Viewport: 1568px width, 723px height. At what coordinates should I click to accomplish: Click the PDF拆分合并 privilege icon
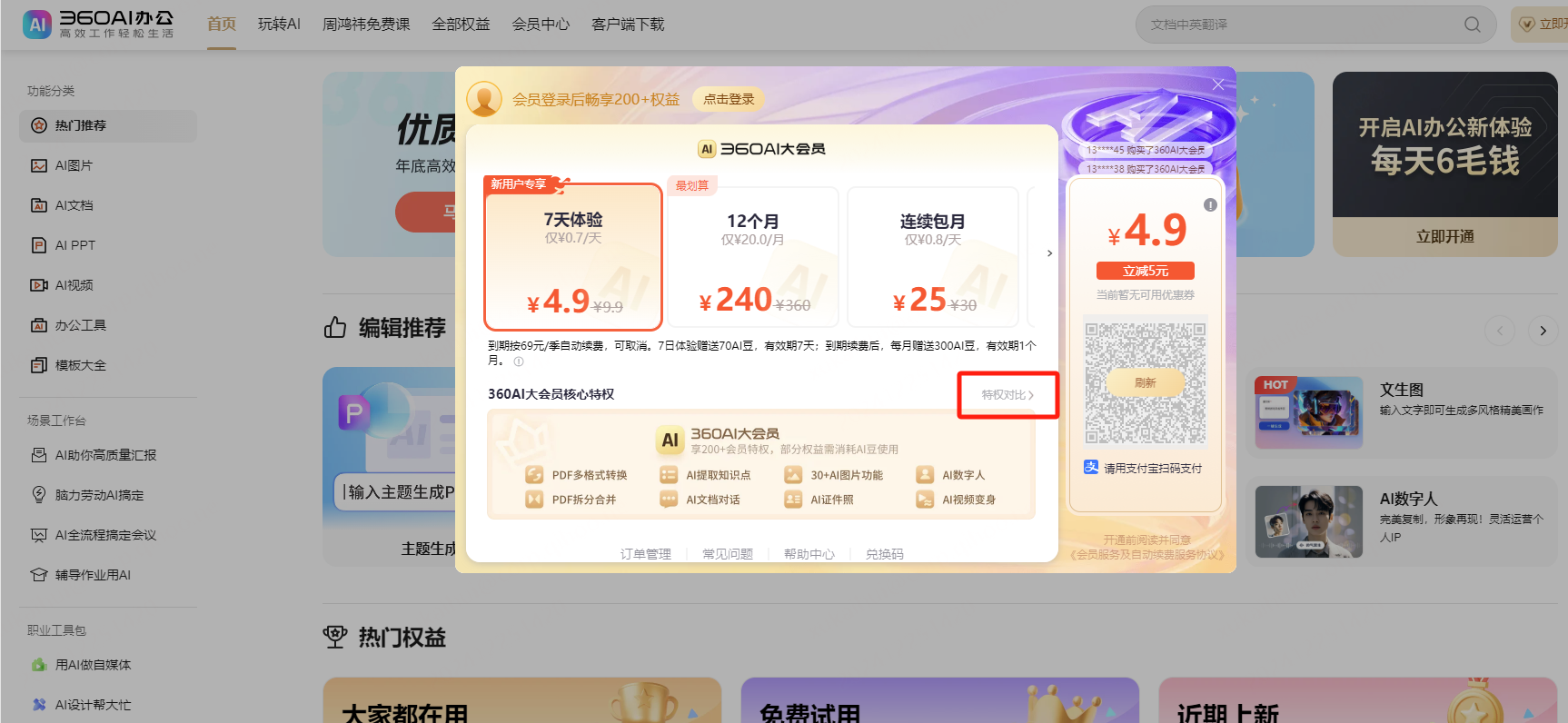coord(534,500)
